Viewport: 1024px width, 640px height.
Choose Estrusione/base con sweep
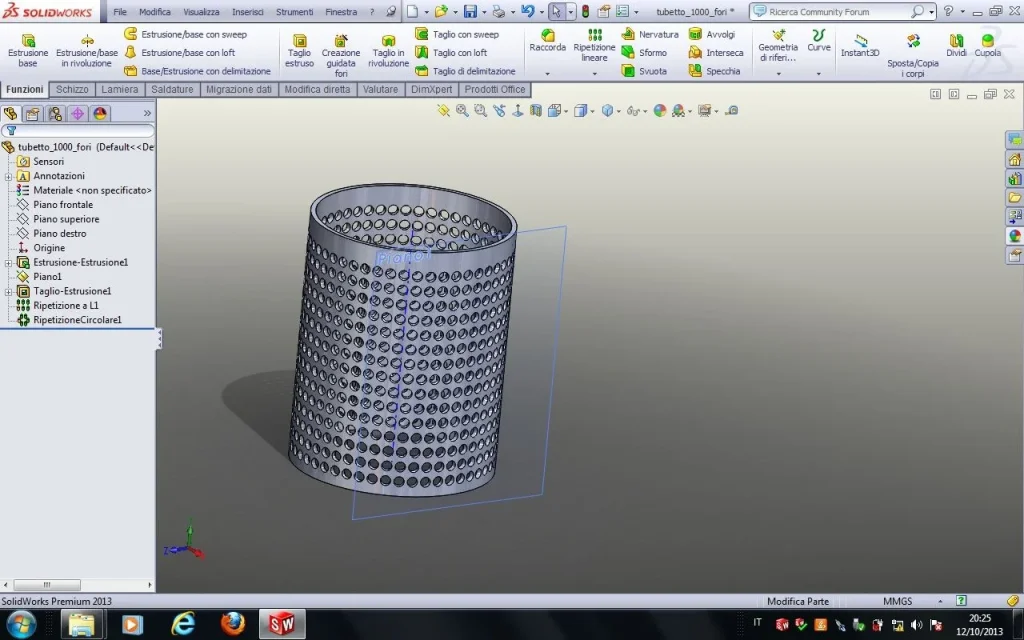click(x=185, y=34)
